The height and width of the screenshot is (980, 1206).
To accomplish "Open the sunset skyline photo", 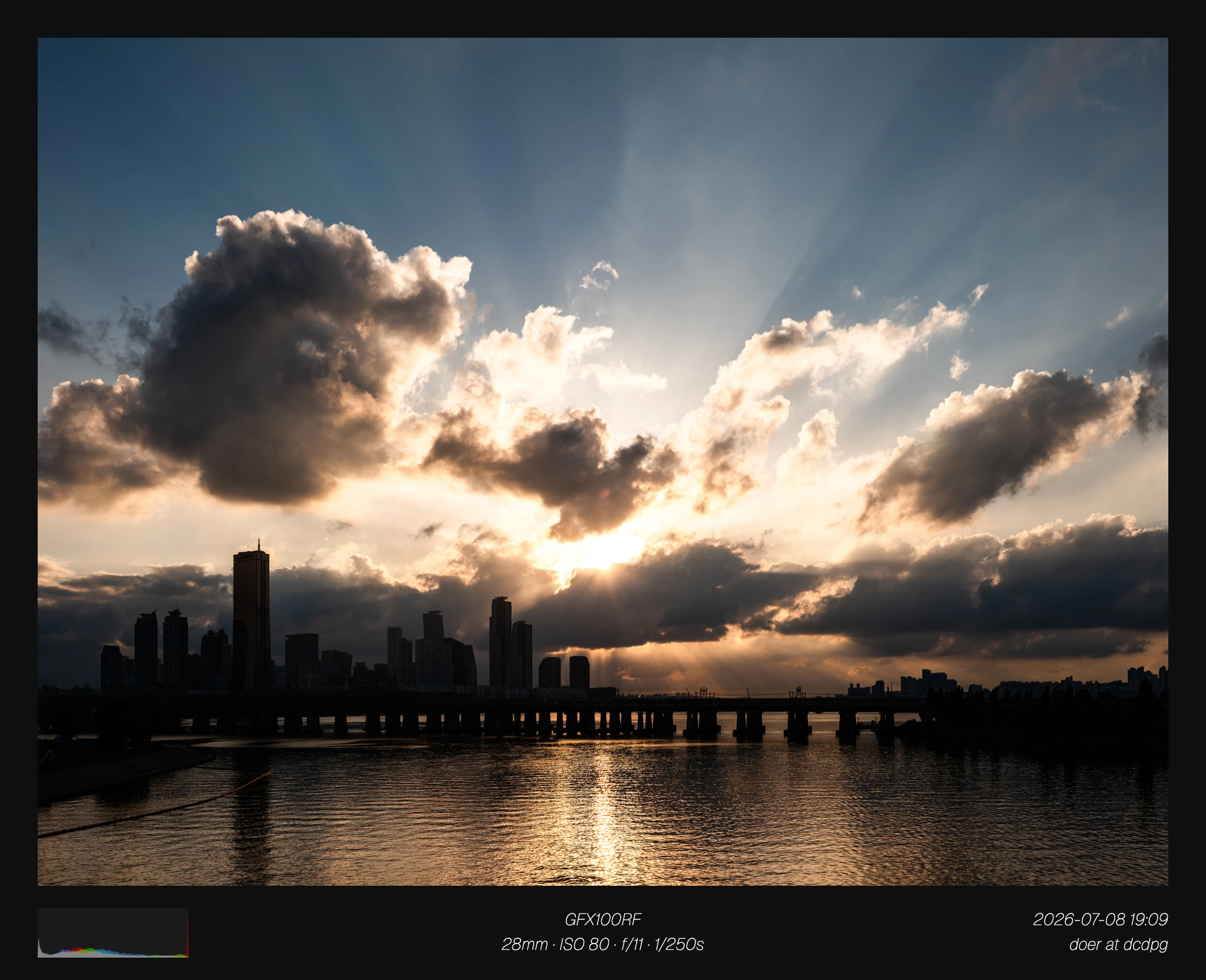I will (x=603, y=462).
